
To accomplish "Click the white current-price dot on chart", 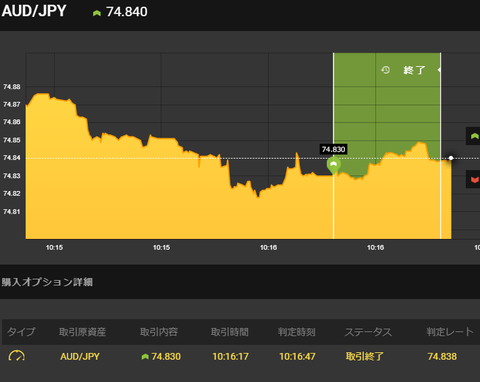I will tap(451, 158).
